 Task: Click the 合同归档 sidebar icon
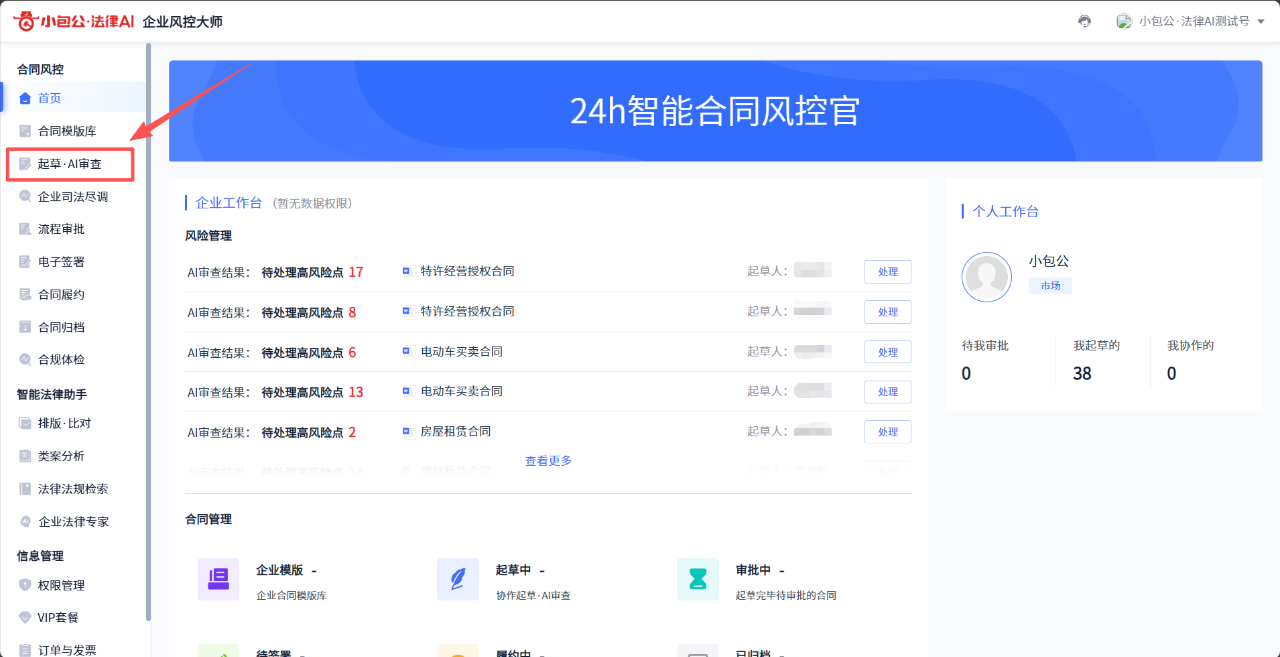tap(25, 327)
